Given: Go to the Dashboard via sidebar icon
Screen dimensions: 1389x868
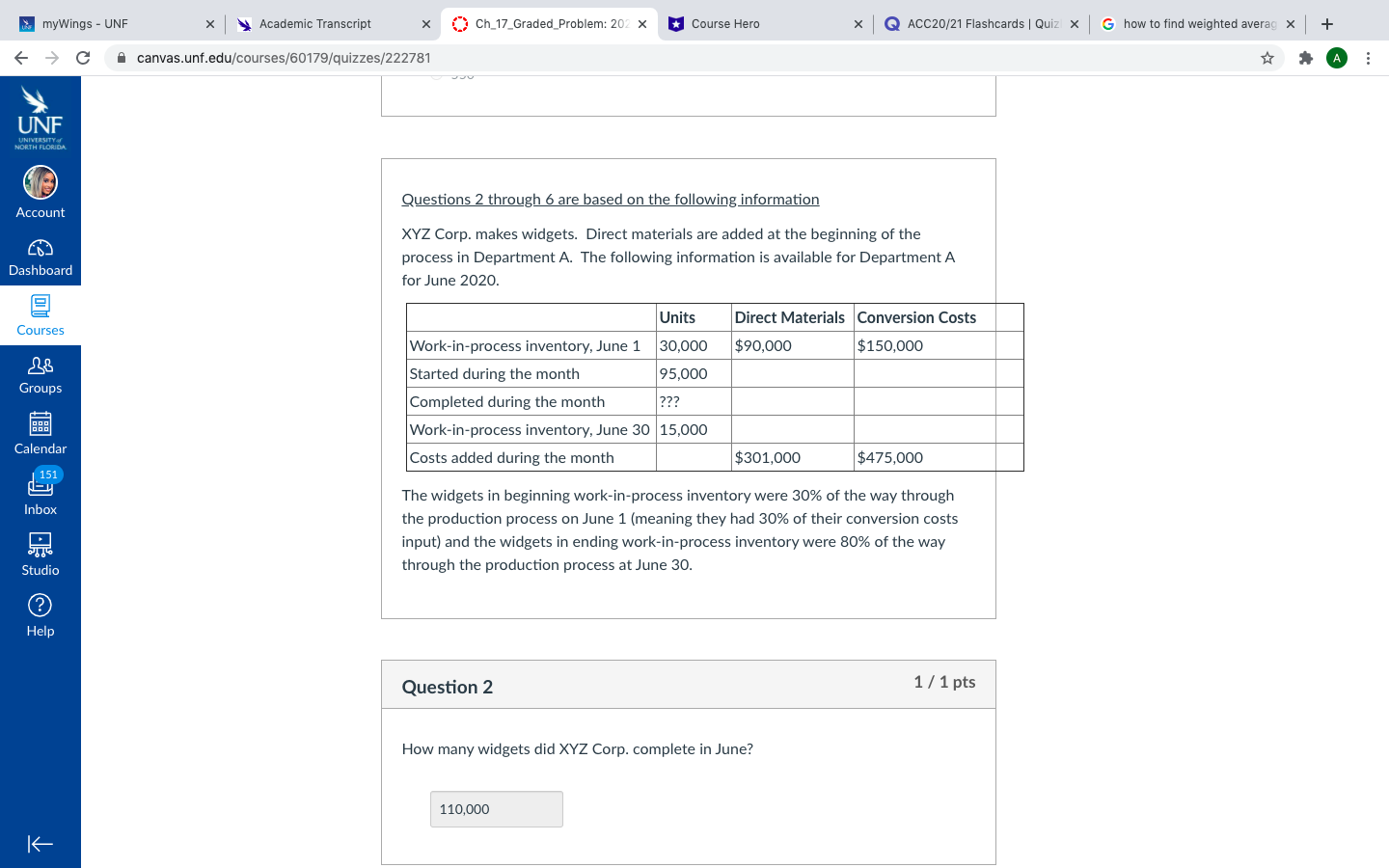Looking at the screenshot, I should click(40, 256).
